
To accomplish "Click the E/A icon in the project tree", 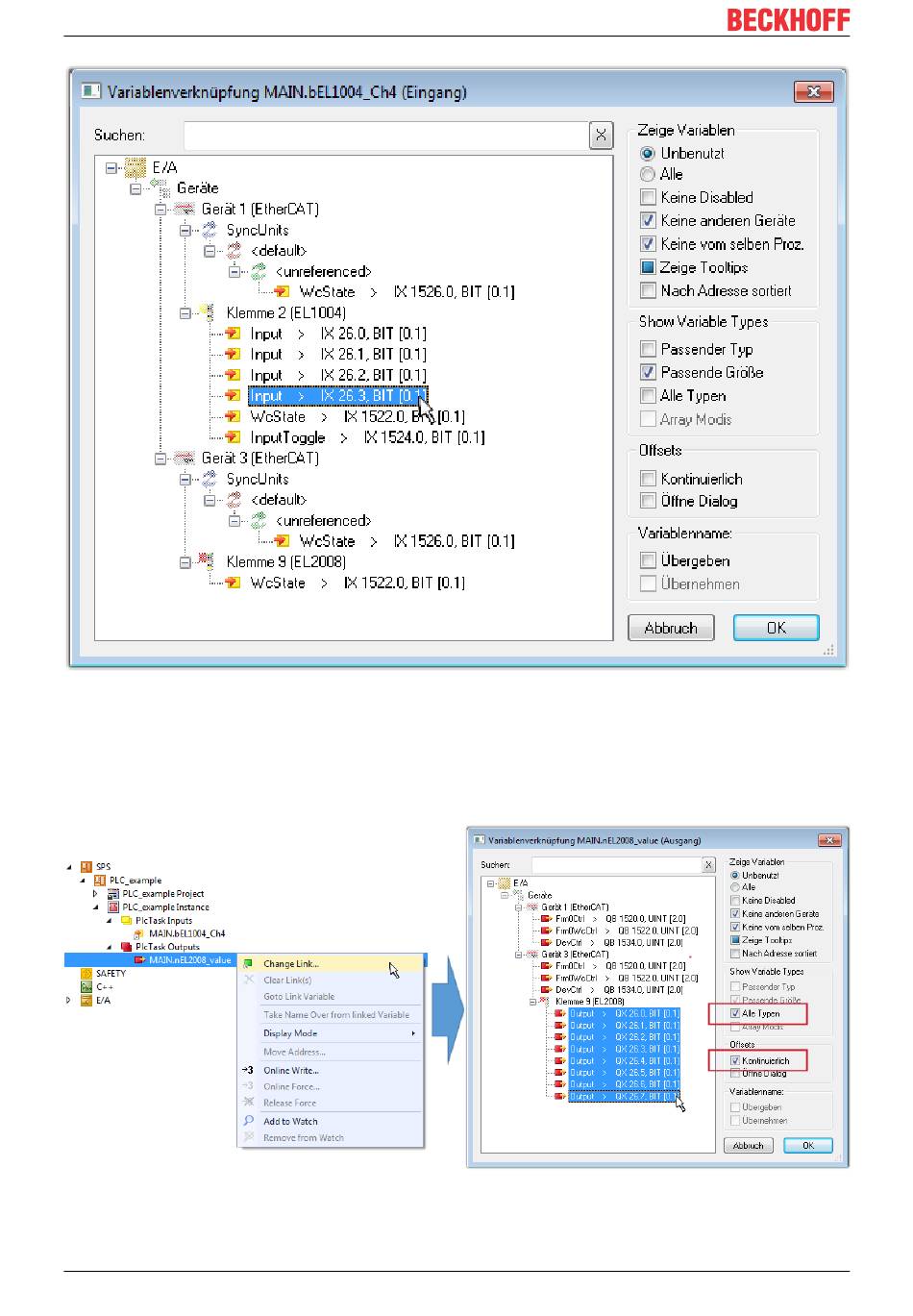I will (87, 1001).
